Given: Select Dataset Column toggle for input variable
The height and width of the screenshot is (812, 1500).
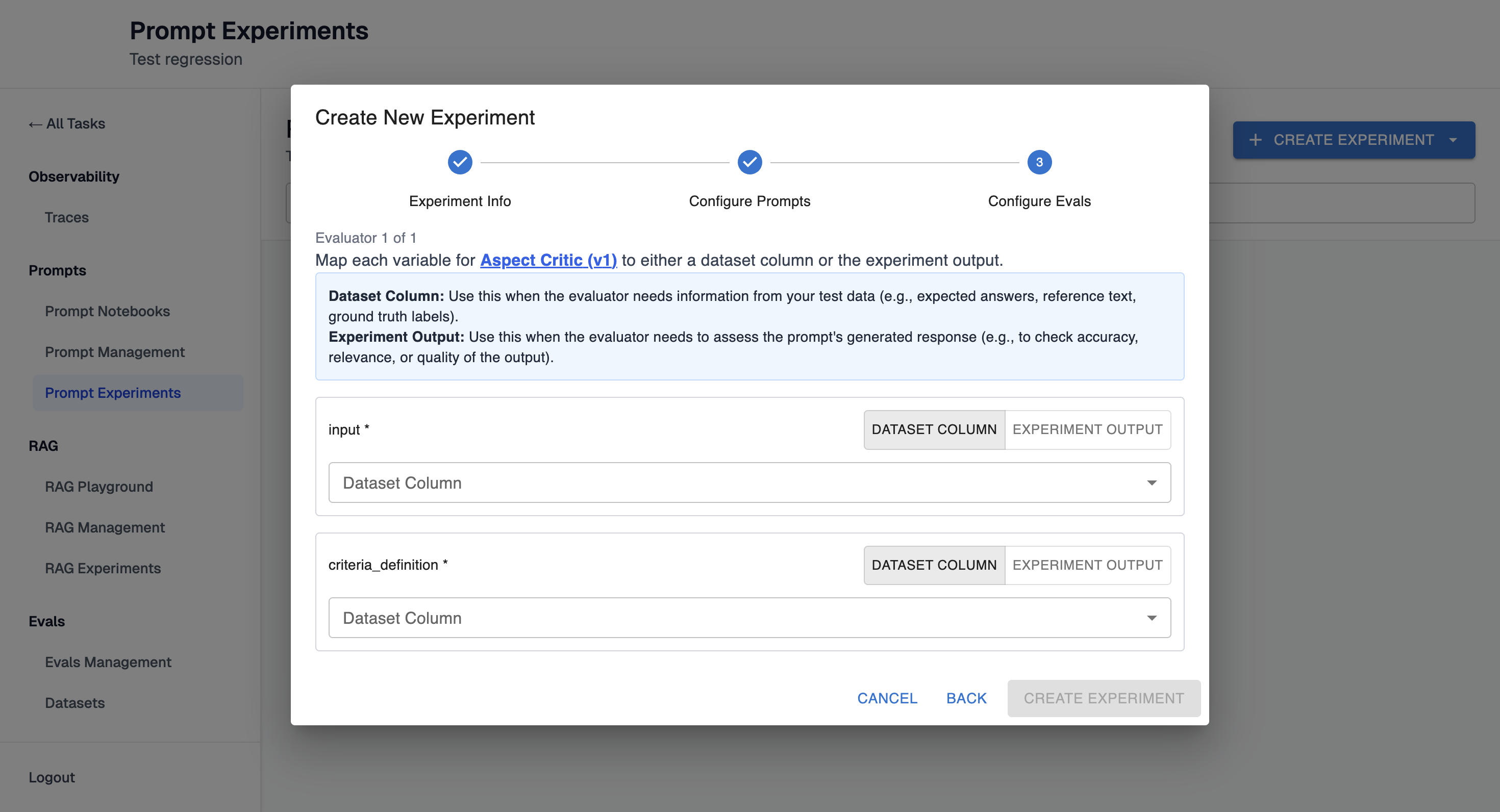Looking at the screenshot, I should [934, 429].
